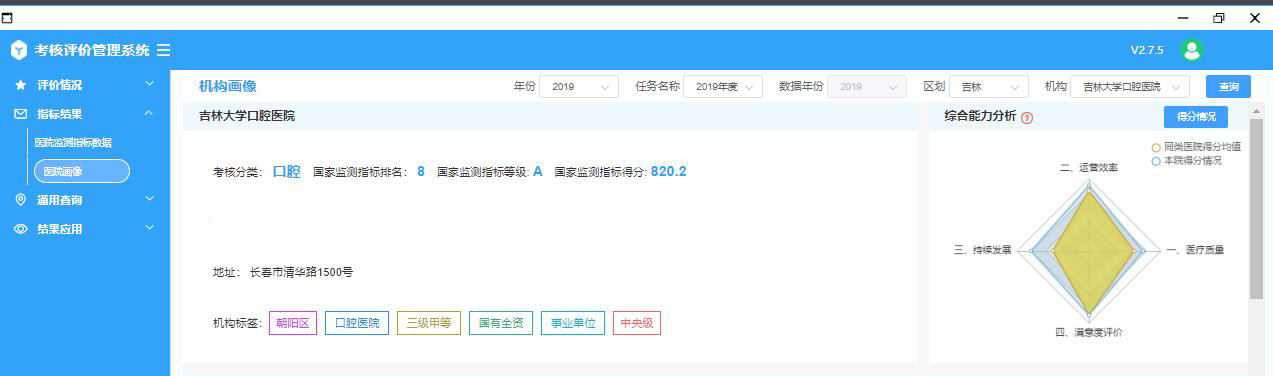Expand the 评价情况 menu chevron
This screenshot has width=1273, height=376.
(x=149, y=85)
